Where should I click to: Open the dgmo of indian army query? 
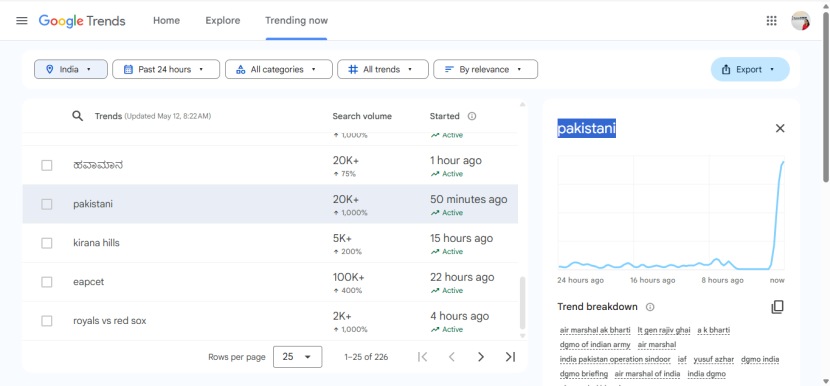point(595,345)
